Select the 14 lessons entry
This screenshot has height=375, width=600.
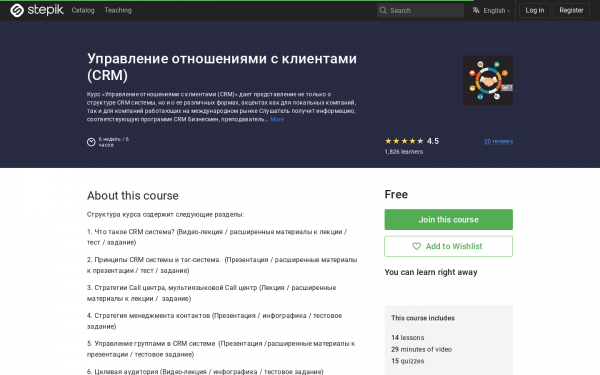(x=408, y=338)
